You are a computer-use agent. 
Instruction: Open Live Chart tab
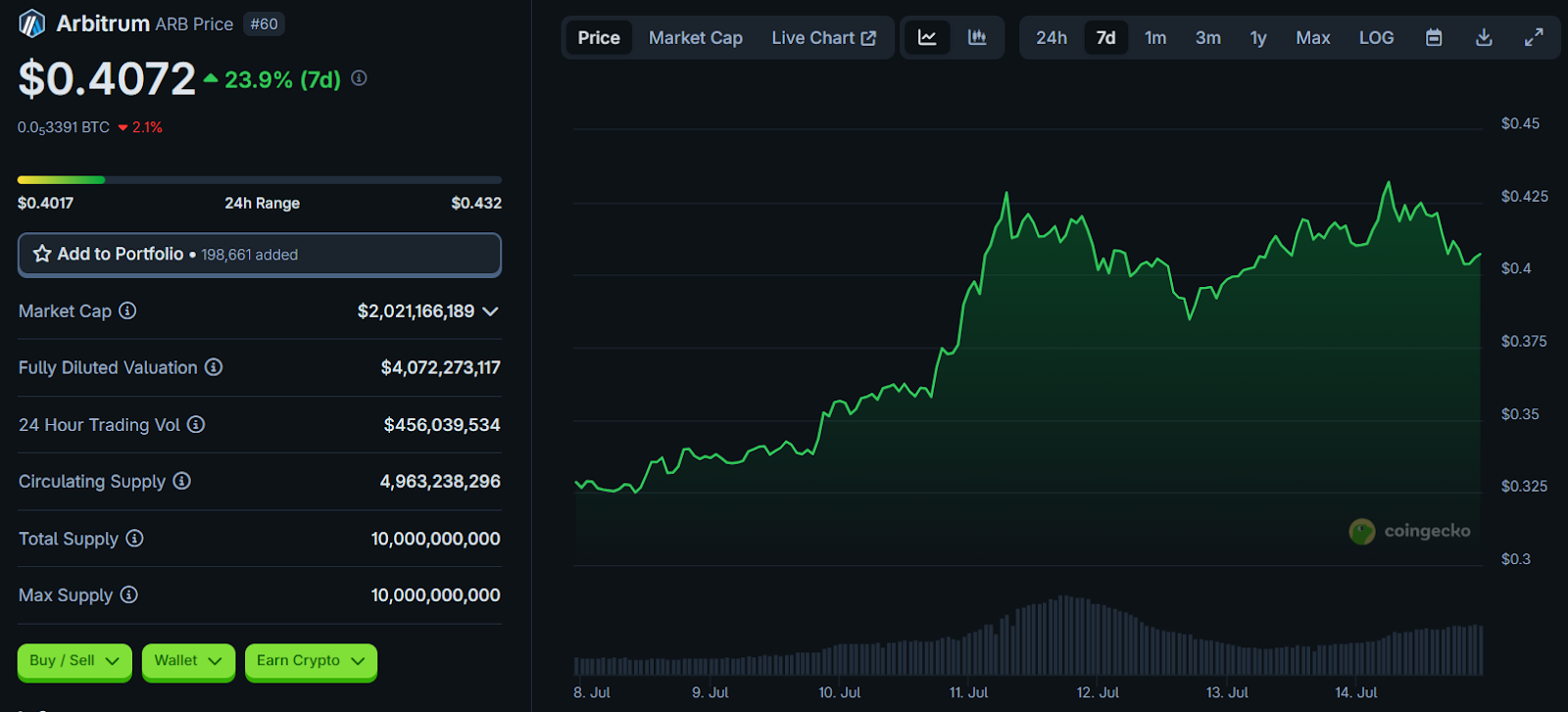tap(823, 37)
